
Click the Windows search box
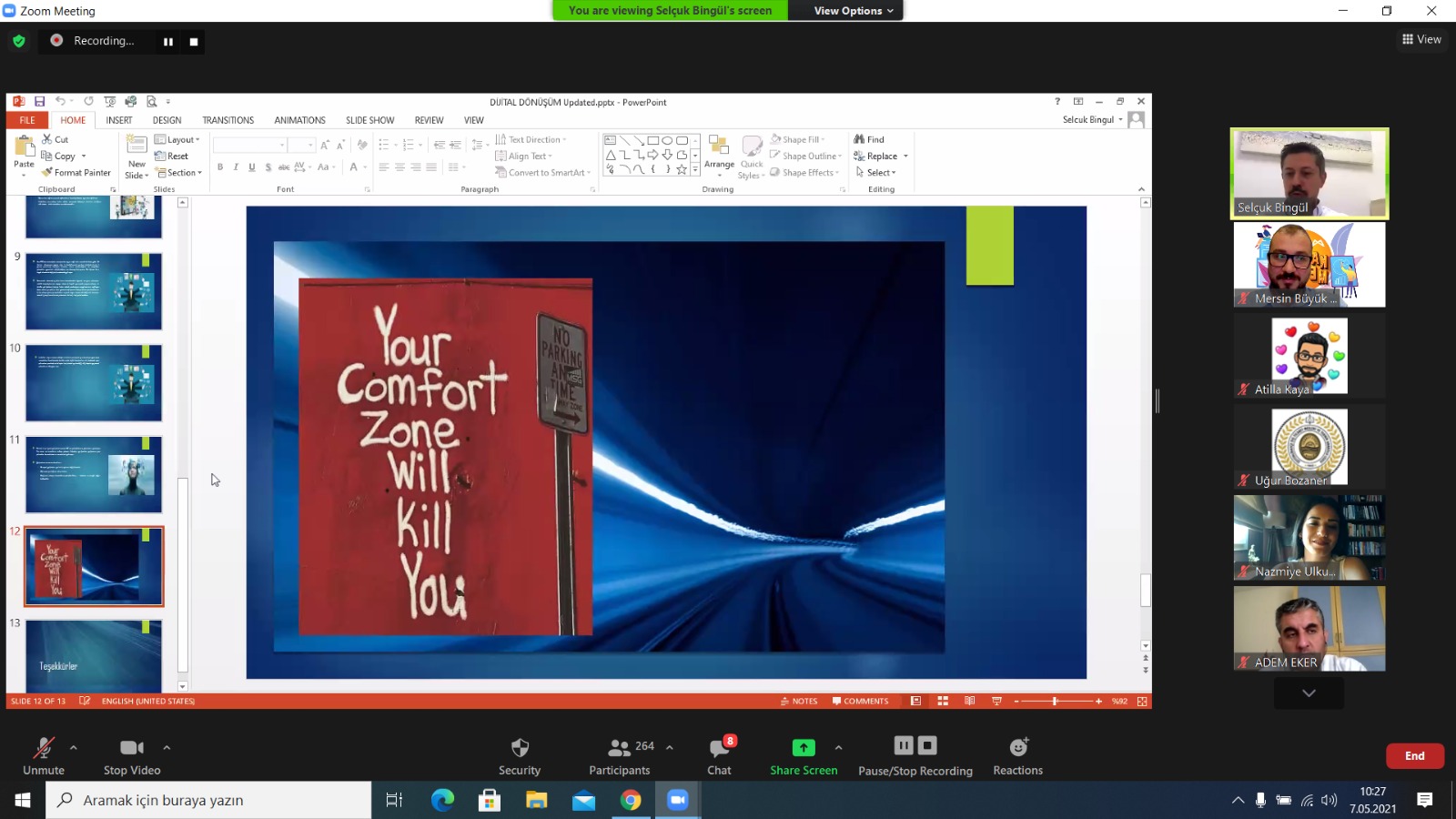[209, 800]
